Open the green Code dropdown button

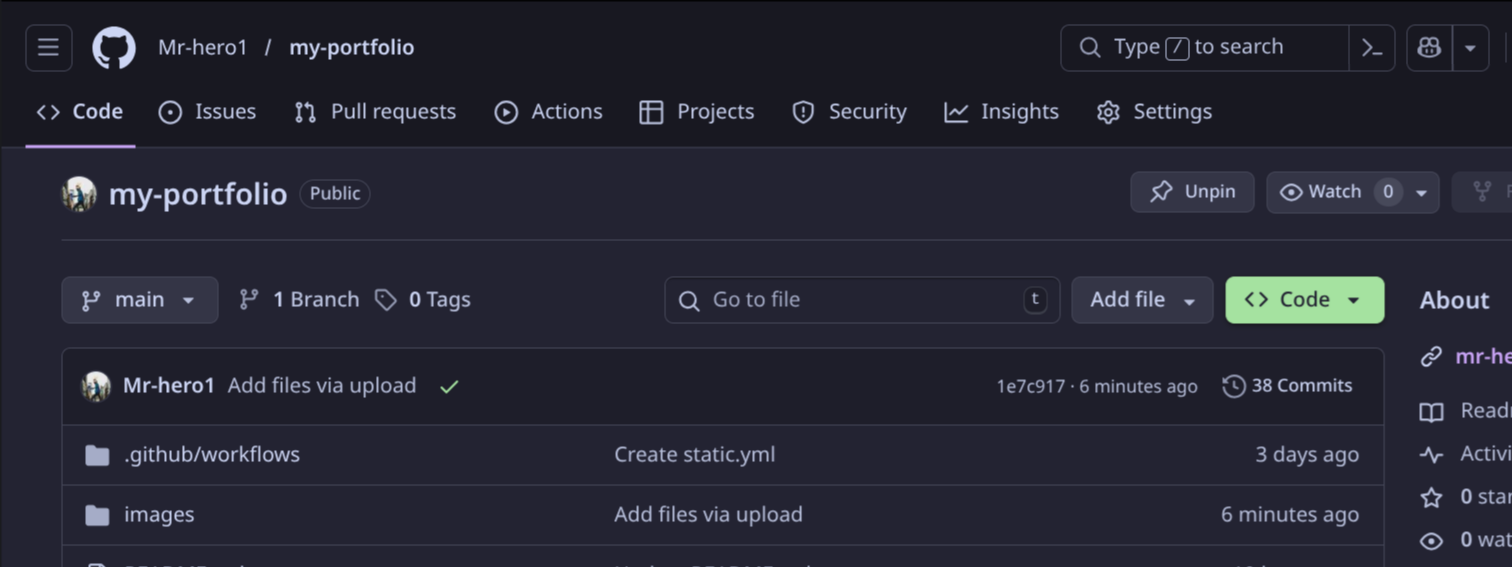[1304, 300]
